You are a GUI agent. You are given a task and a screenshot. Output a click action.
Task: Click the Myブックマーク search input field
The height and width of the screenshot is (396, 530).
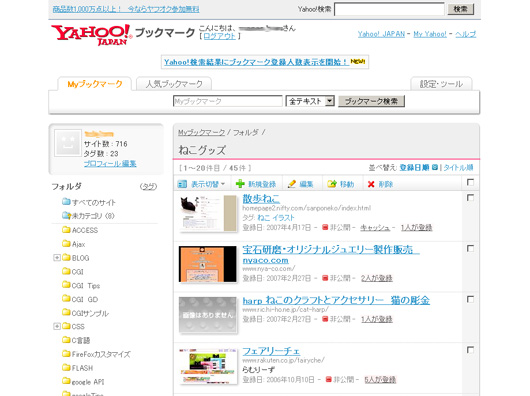pyautogui.click(x=227, y=101)
